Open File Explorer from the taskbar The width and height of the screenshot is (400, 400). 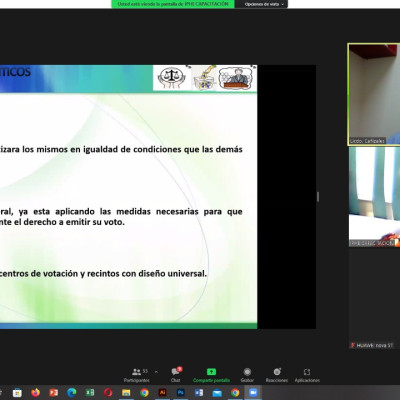[x=126, y=392]
